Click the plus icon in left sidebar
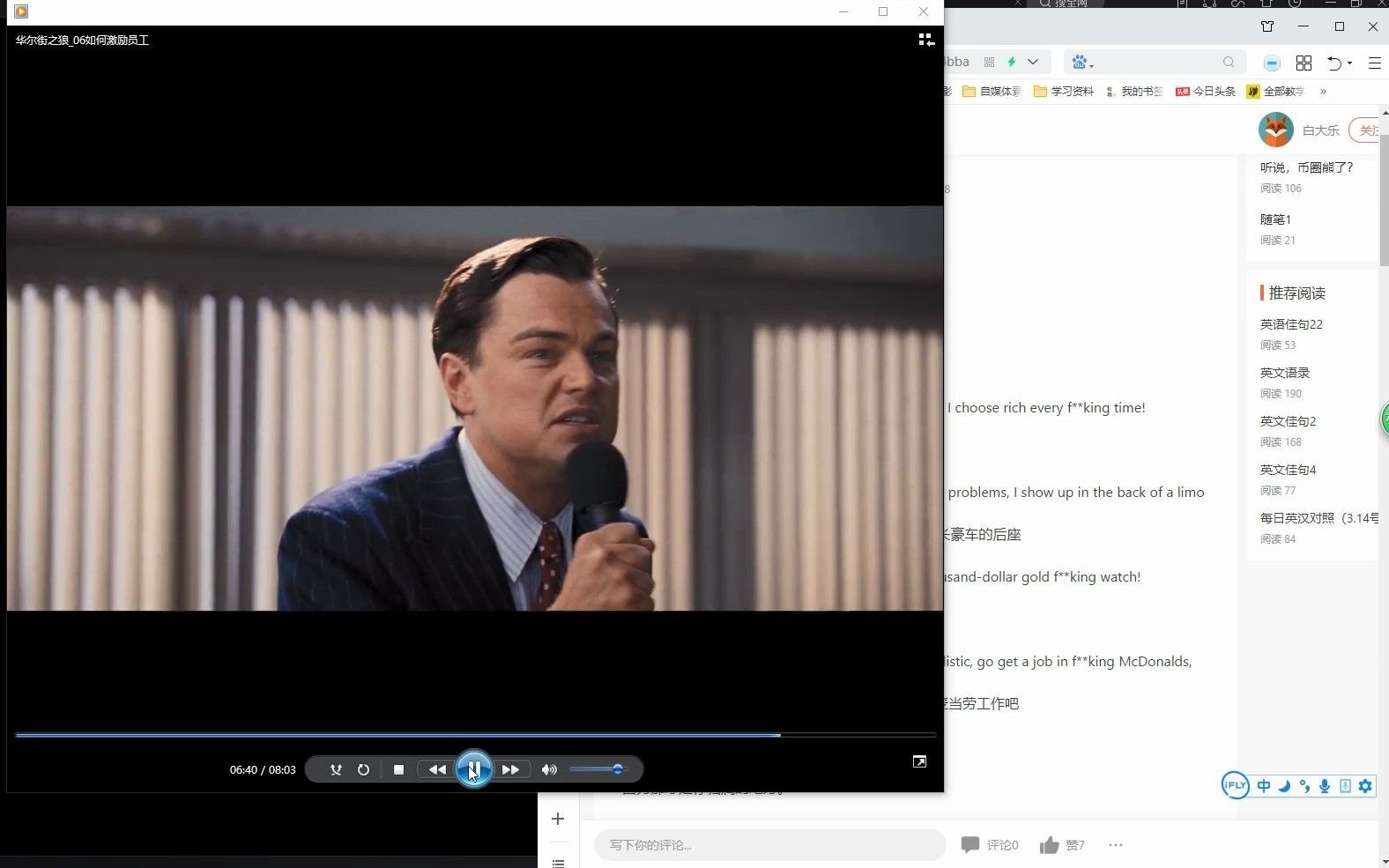The height and width of the screenshot is (868, 1389). point(558,819)
